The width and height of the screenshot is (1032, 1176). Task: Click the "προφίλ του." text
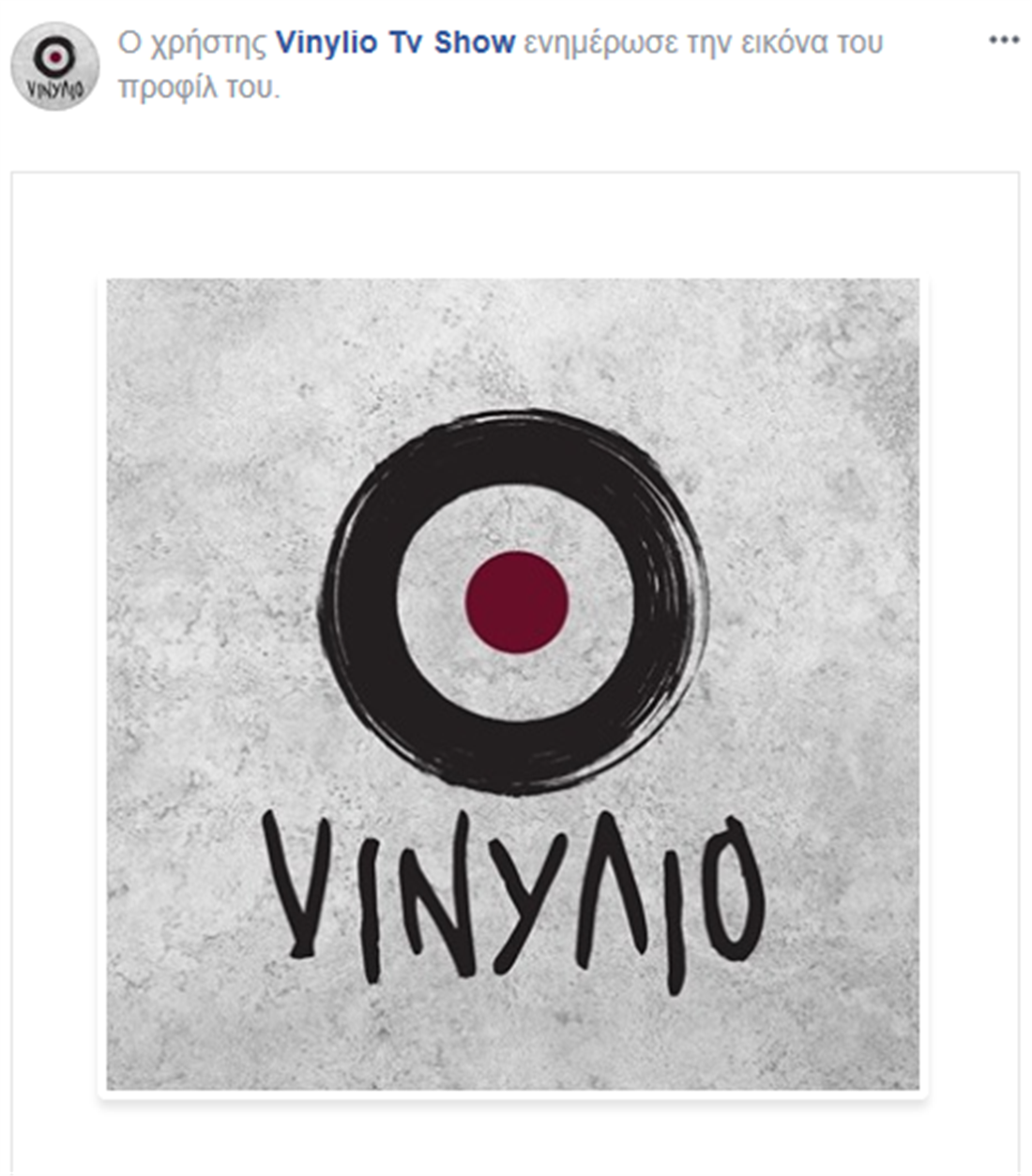[198, 87]
